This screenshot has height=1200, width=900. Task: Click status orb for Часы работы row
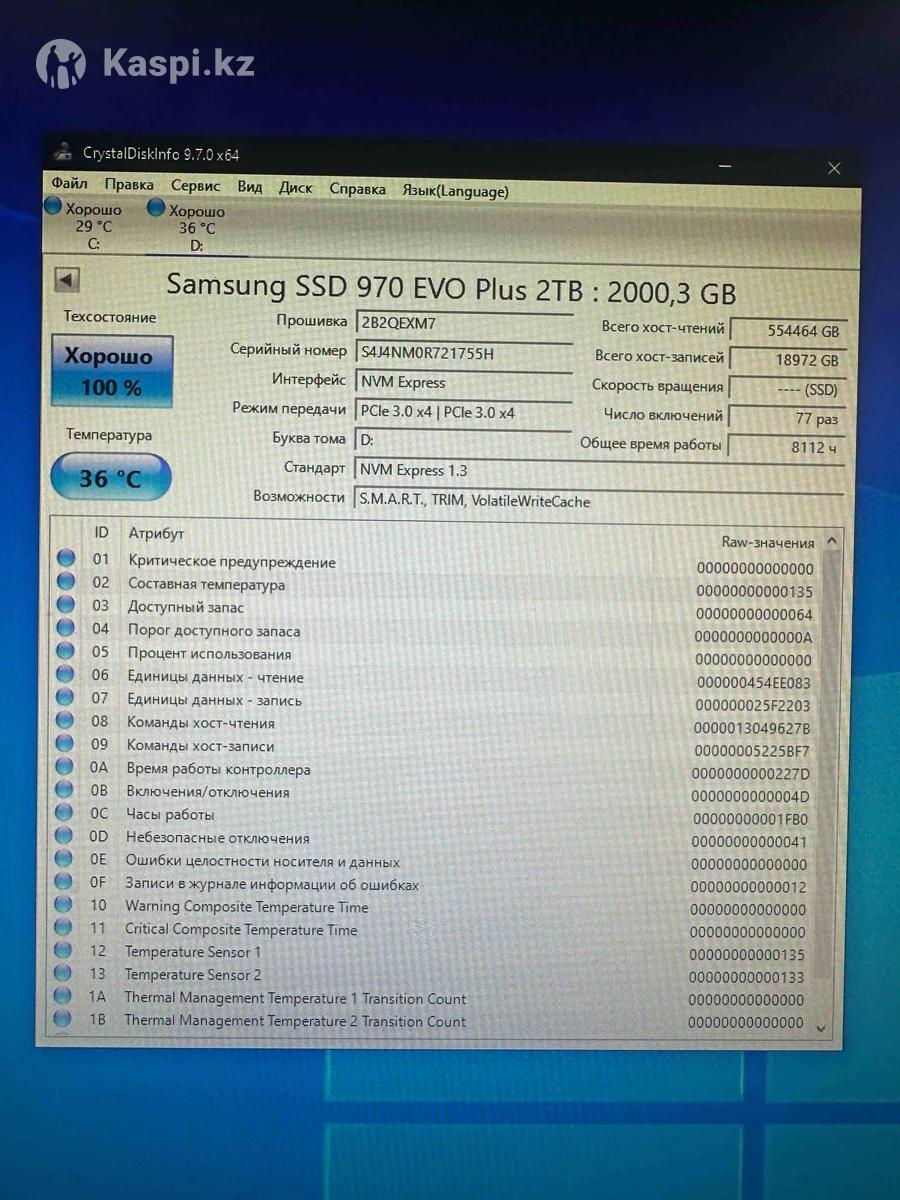point(65,812)
